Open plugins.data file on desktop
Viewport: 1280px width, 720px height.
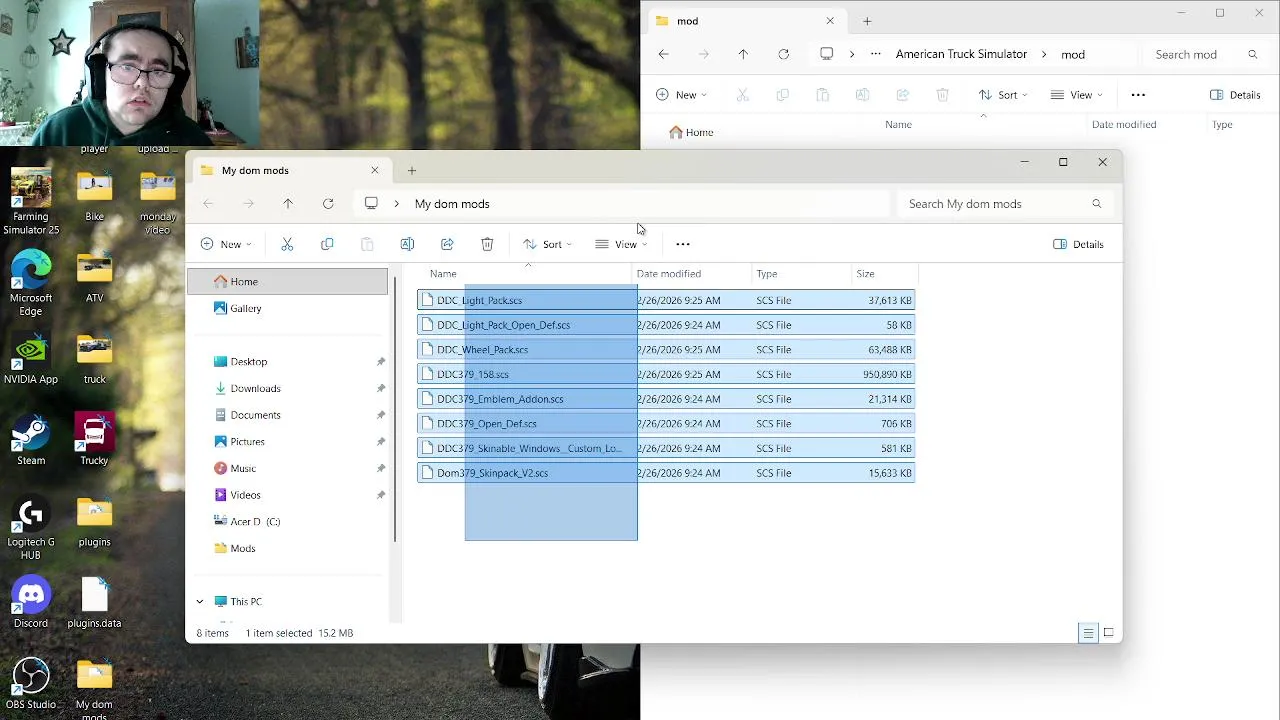(x=94, y=603)
